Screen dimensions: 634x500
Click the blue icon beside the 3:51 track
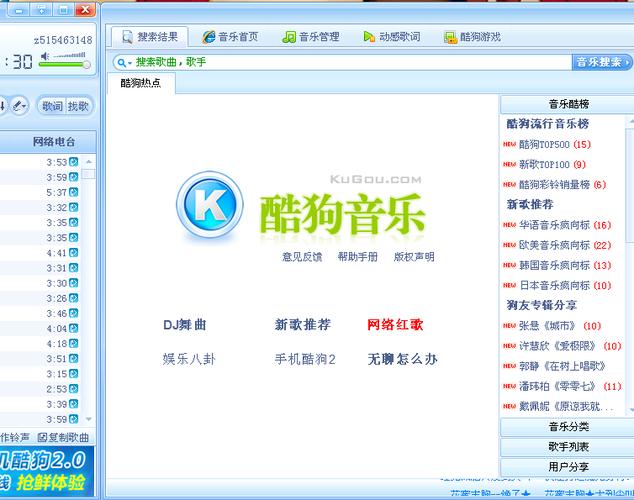(x=74, y=359)
